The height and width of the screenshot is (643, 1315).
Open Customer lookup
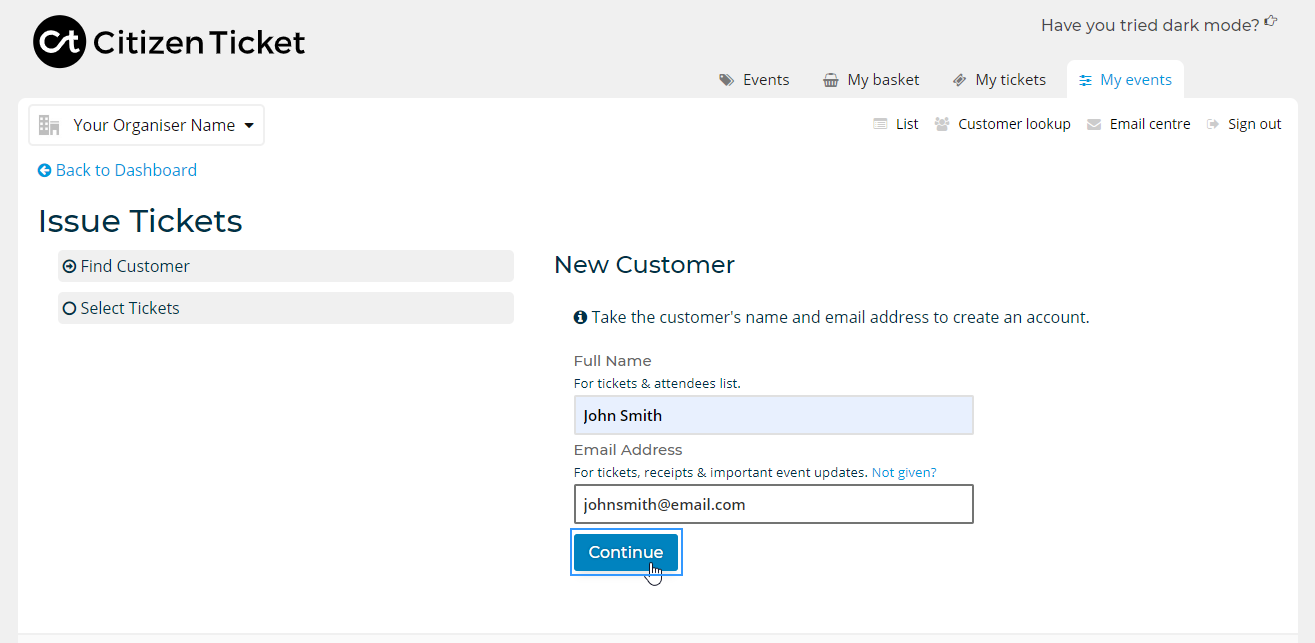pyautogui.click(x=1003, y=124)
